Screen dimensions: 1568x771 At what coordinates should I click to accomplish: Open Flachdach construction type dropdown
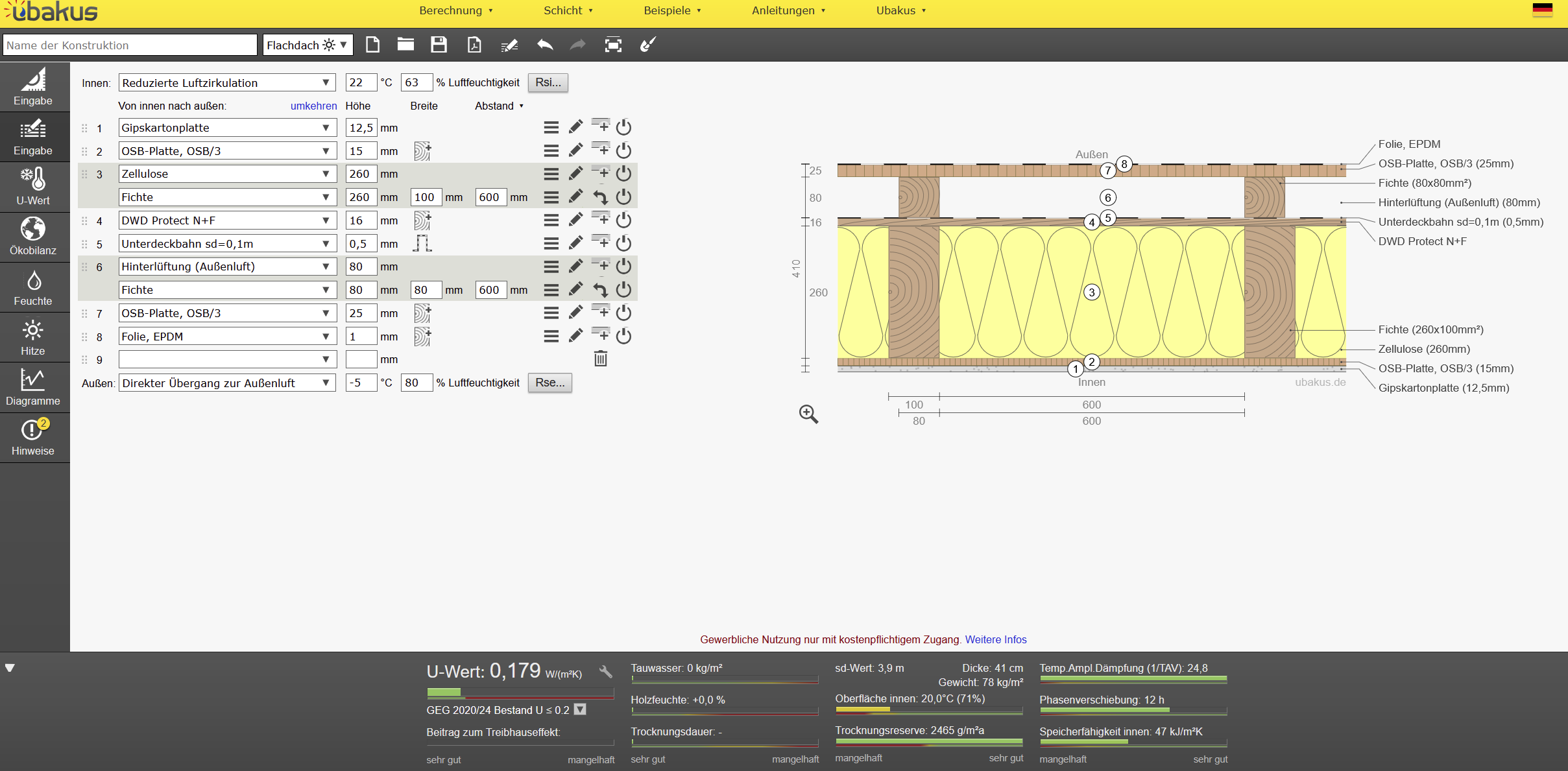pos(308,45)
